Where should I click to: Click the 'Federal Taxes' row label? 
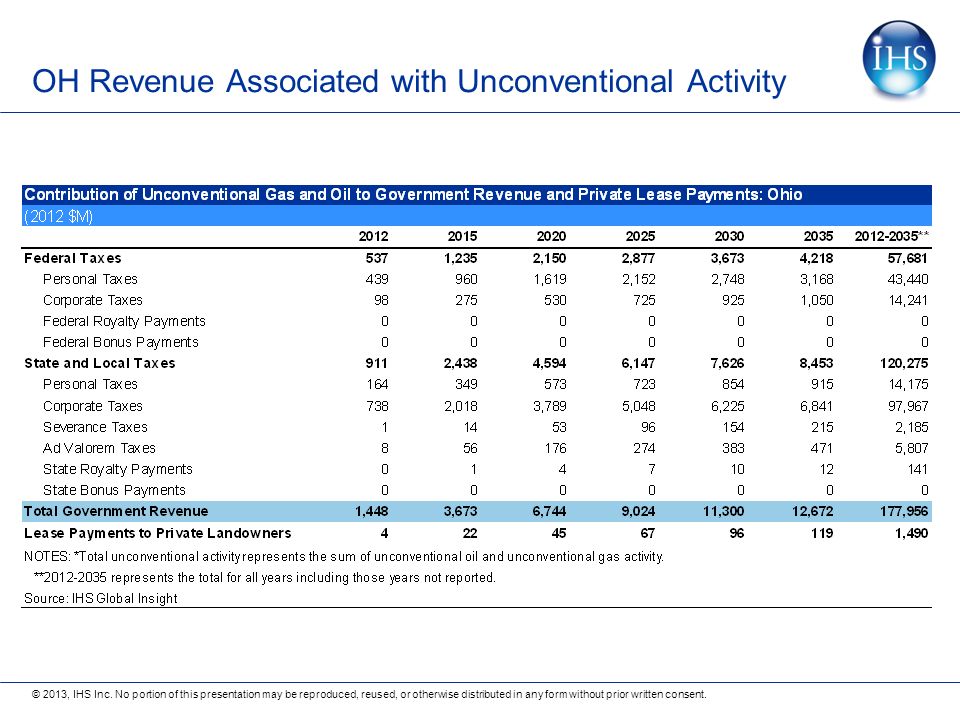click(73, 258)
